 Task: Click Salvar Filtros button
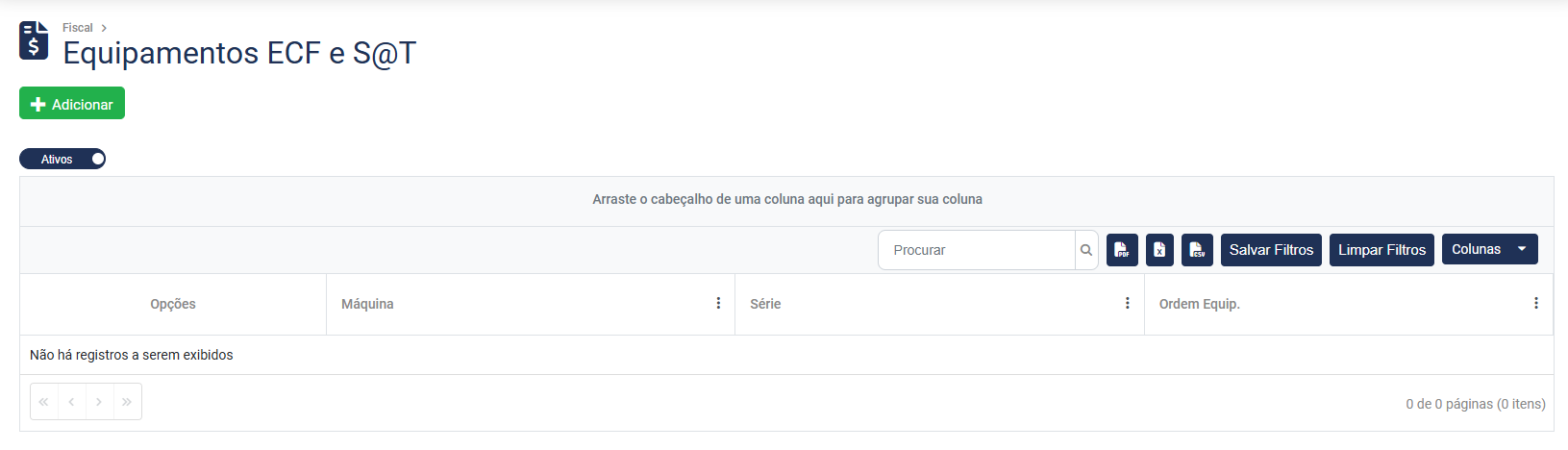(1271, 250)
